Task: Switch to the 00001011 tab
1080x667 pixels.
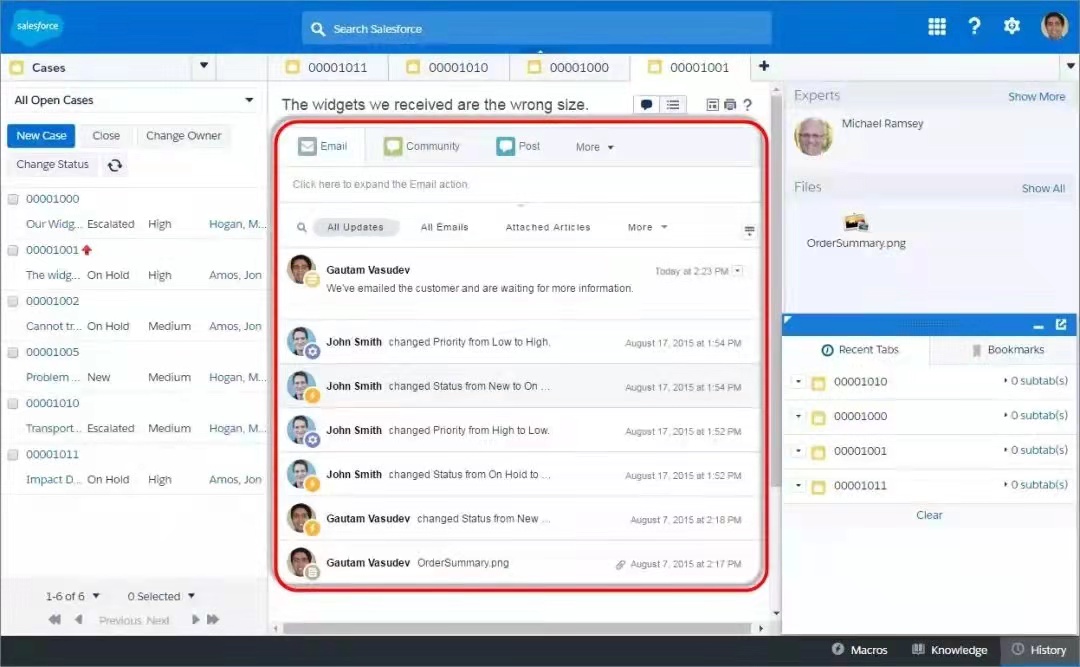Action: coord(328,67)
